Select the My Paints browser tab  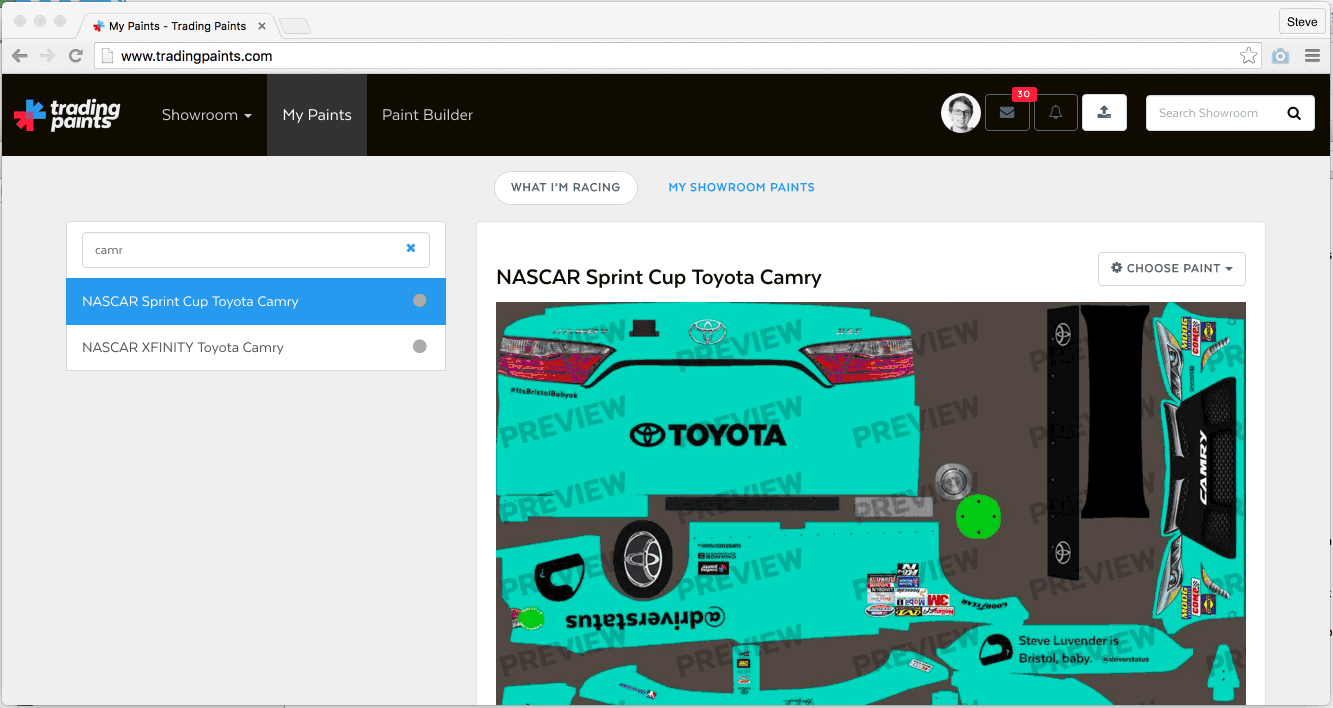tap(177, 26)
